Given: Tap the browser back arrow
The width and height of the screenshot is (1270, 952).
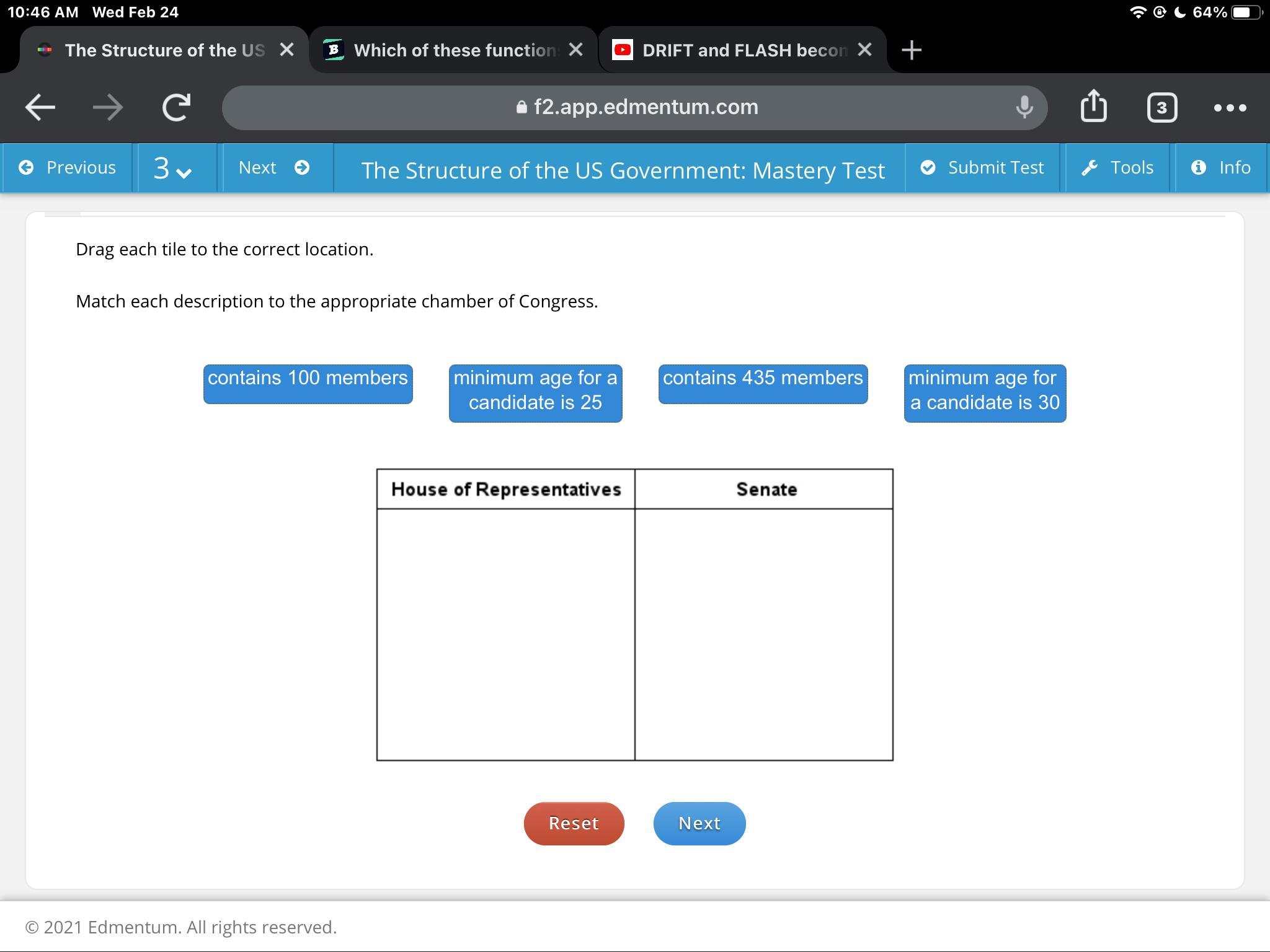Looking at the screenshot, I should 40,108.
